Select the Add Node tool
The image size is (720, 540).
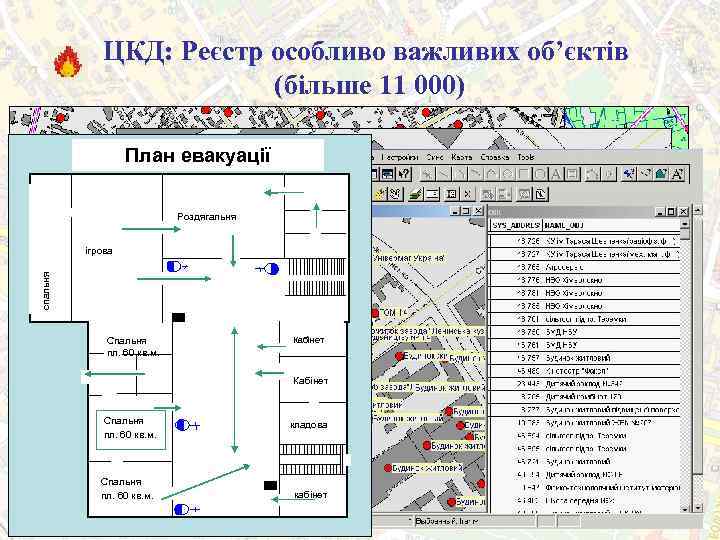pos(609,174)
